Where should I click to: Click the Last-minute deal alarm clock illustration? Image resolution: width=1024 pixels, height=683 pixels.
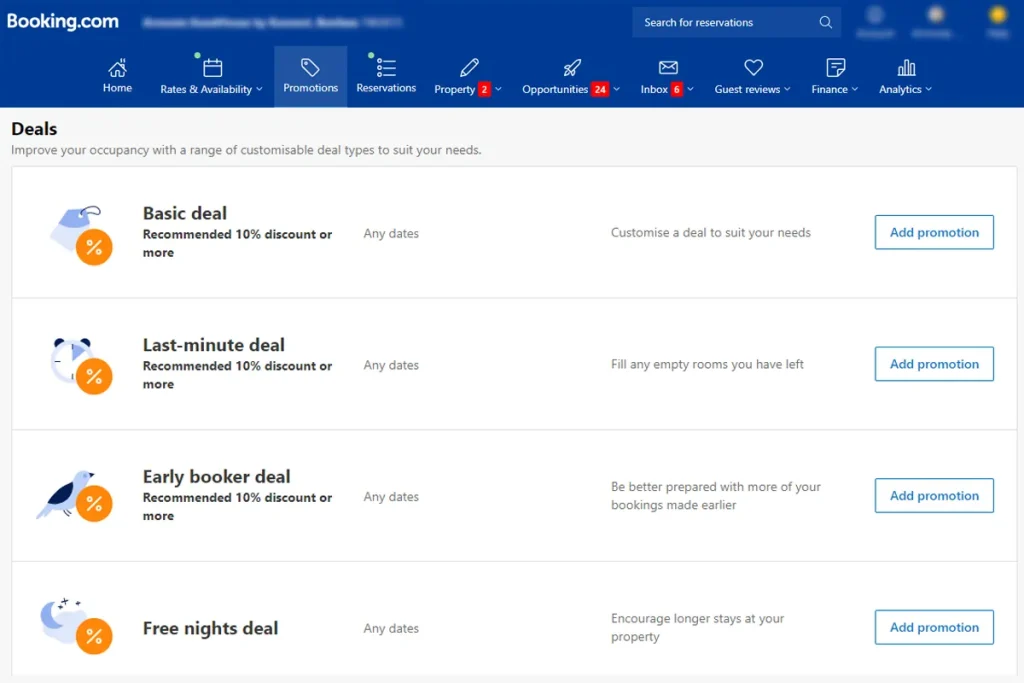tap(82, 366)
